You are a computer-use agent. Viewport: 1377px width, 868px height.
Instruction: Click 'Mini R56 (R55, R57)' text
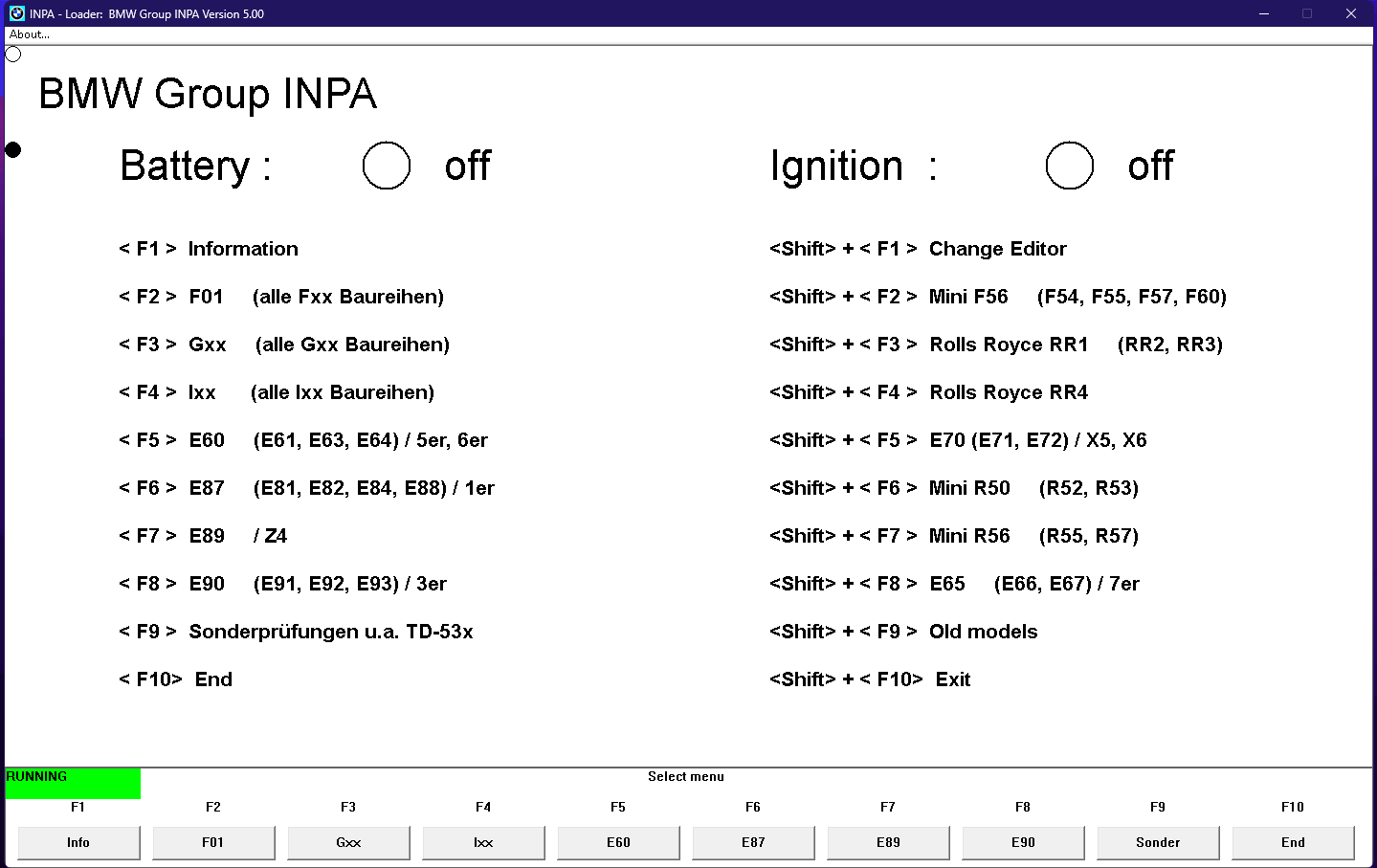1034,536
